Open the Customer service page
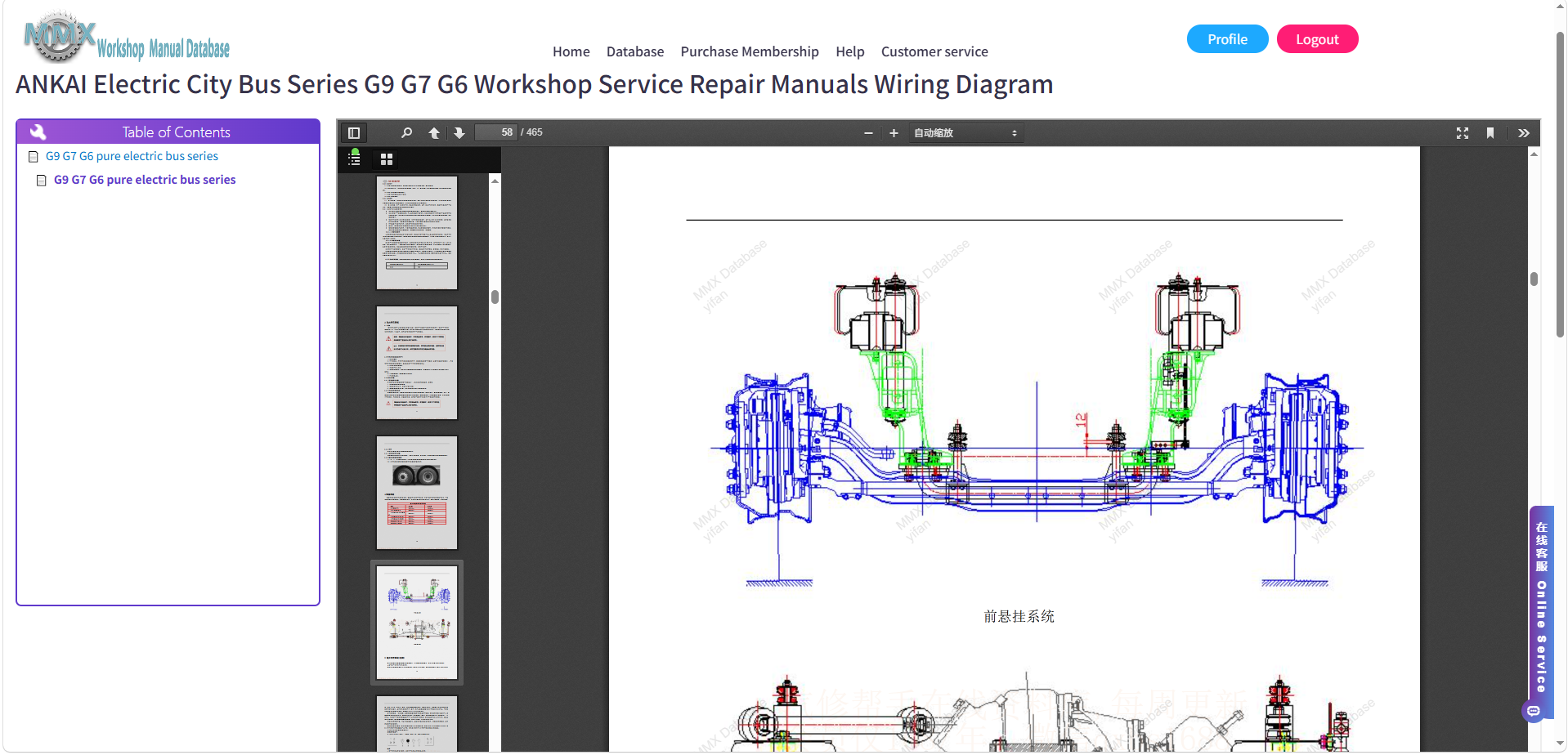 click(x=934, y=51)
